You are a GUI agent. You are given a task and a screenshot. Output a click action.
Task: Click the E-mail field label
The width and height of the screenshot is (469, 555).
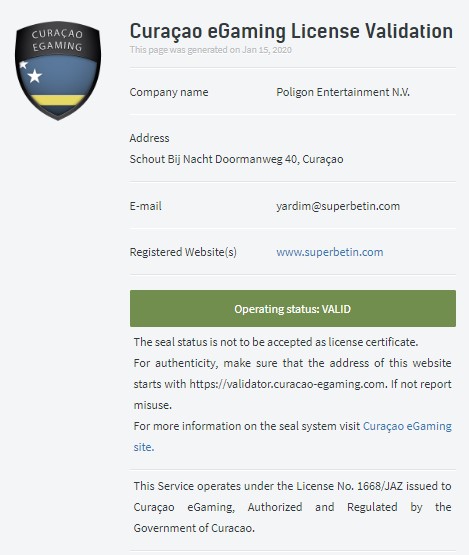click(x=145, y=206)
